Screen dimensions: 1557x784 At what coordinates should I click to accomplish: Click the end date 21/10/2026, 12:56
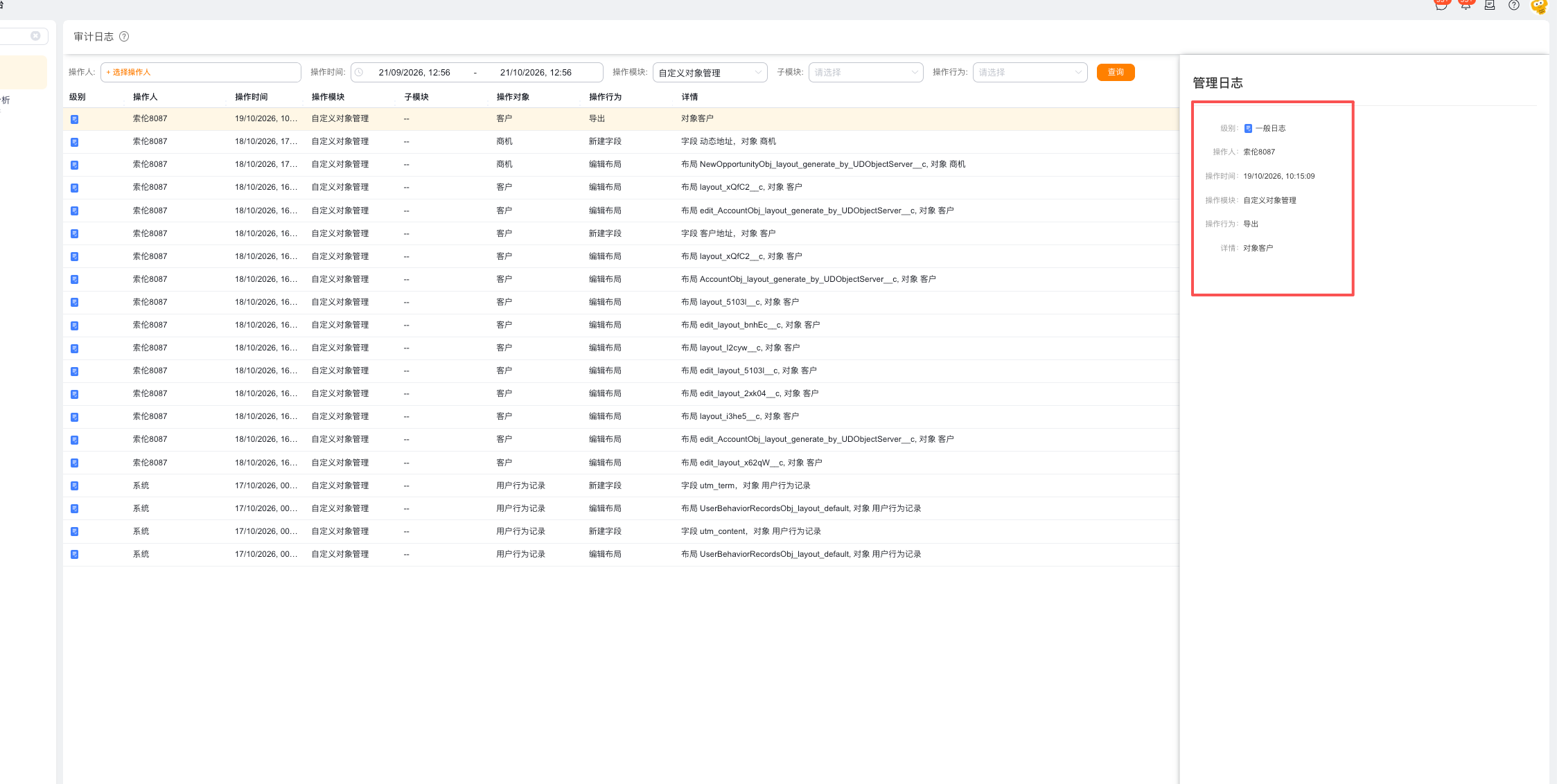point(536,73)
